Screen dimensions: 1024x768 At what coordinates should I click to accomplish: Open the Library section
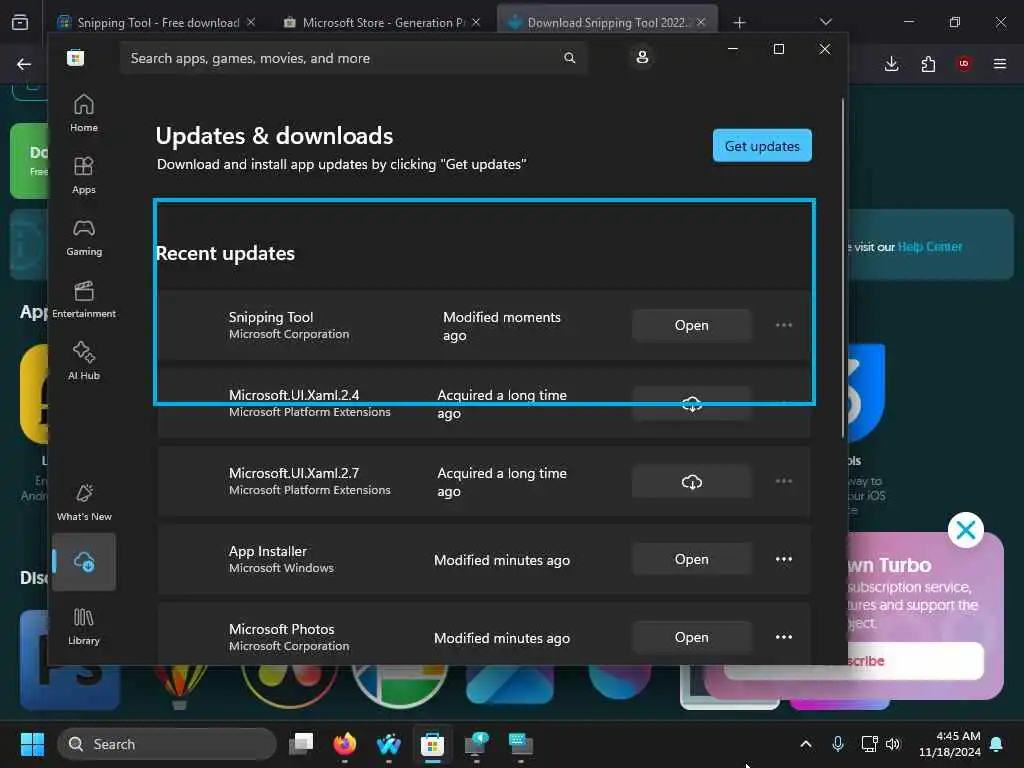(x=84, y=626)
